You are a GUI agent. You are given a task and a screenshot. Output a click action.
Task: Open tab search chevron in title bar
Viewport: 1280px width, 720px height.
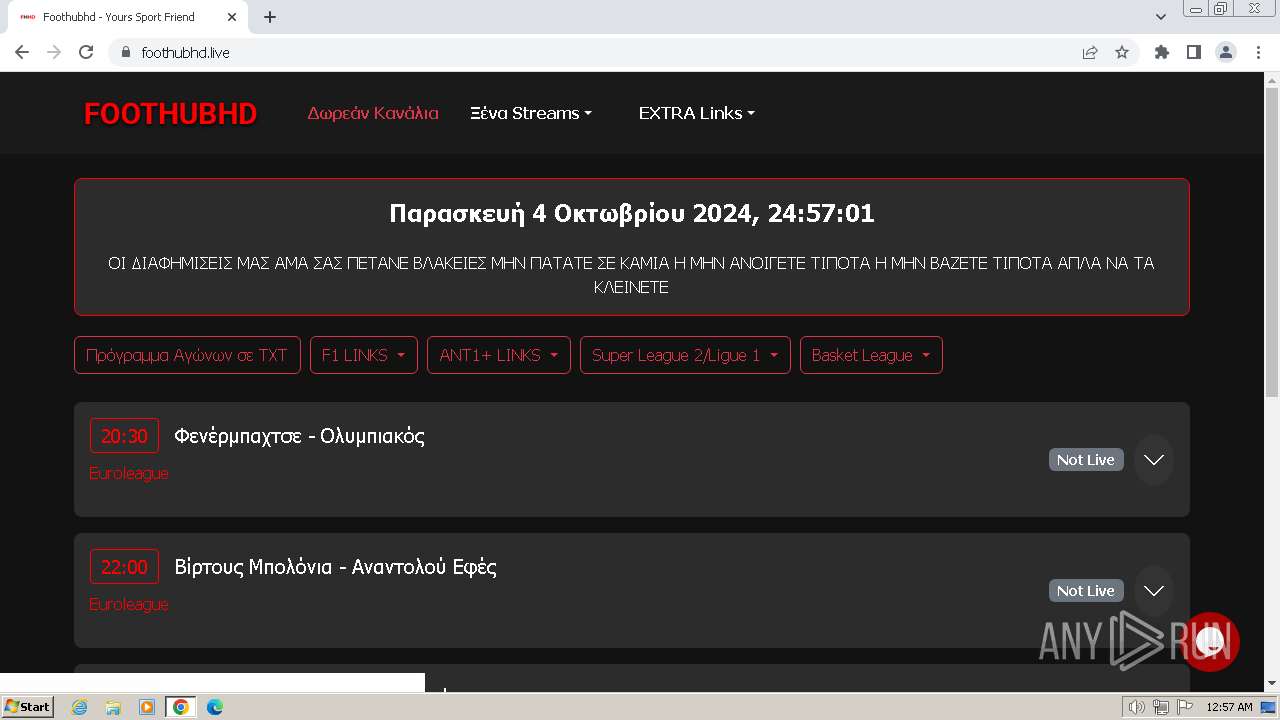click(x=1161, y=17)
